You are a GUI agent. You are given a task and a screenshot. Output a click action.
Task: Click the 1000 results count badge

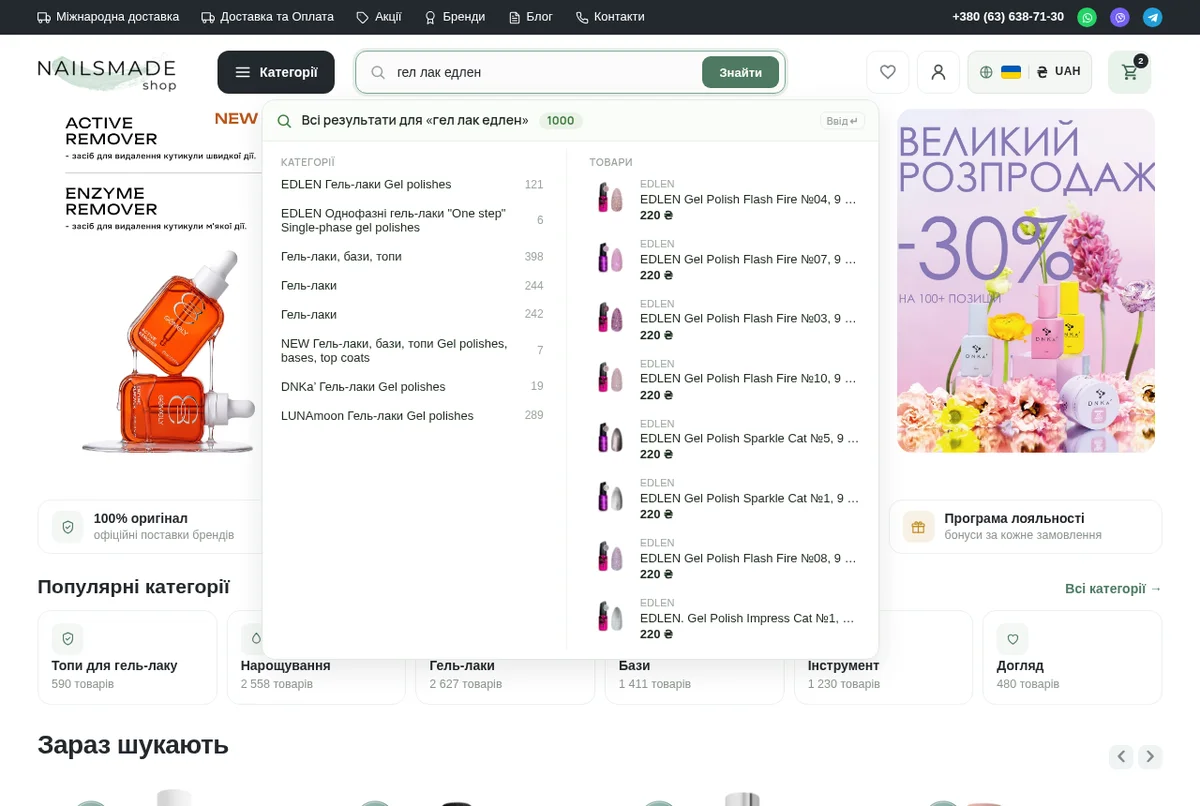point(561,121)
